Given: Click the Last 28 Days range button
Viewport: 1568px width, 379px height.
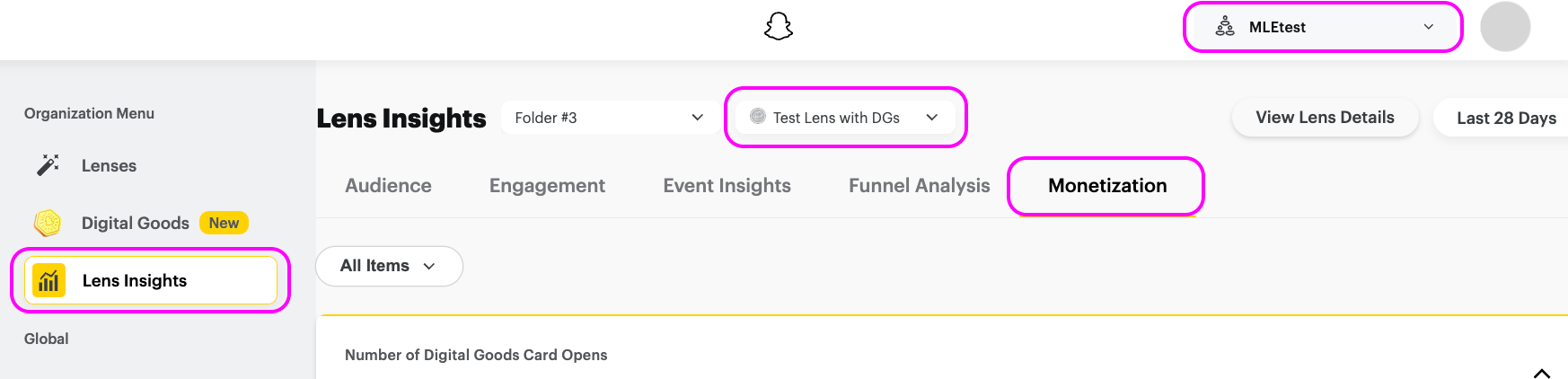Looking at the screenshot, I should tap(1505, 119).
